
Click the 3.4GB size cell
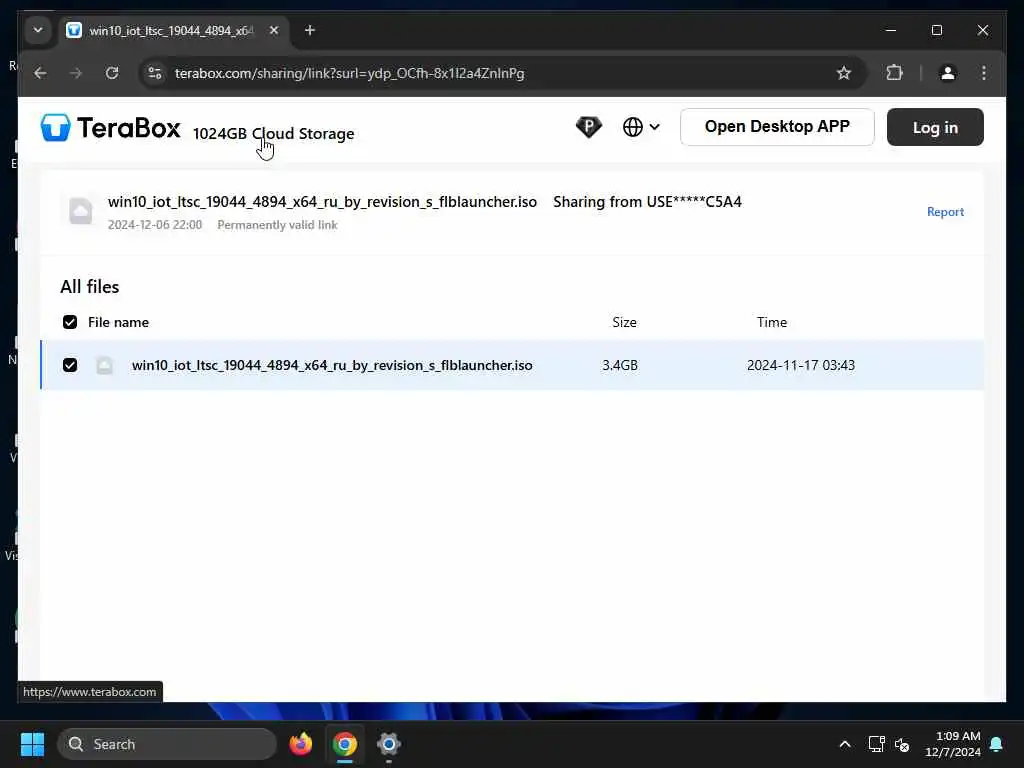(620, 365)
